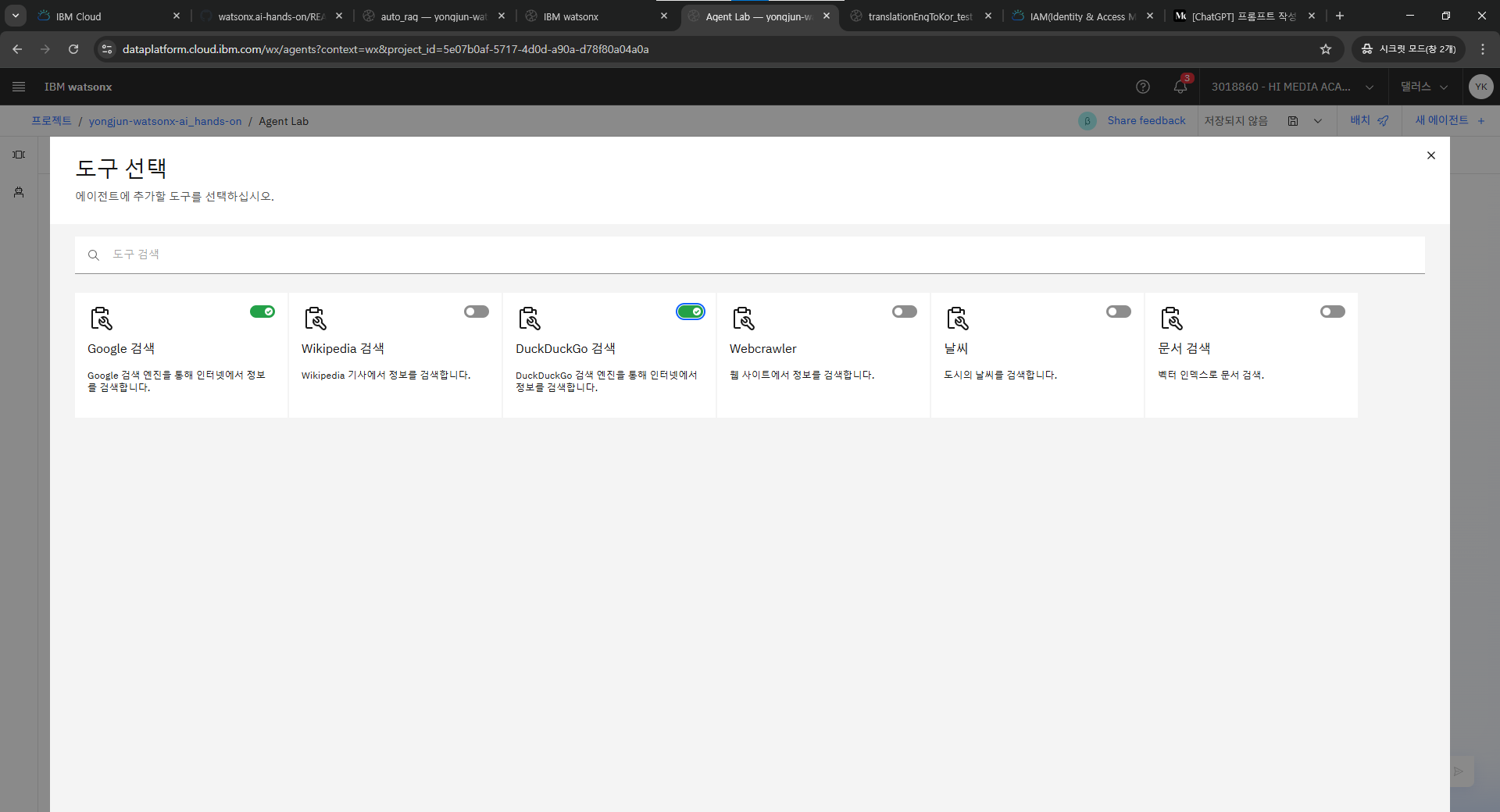Expand the 3018860 - HI MEDIA account dropdown

[1293, 87]
